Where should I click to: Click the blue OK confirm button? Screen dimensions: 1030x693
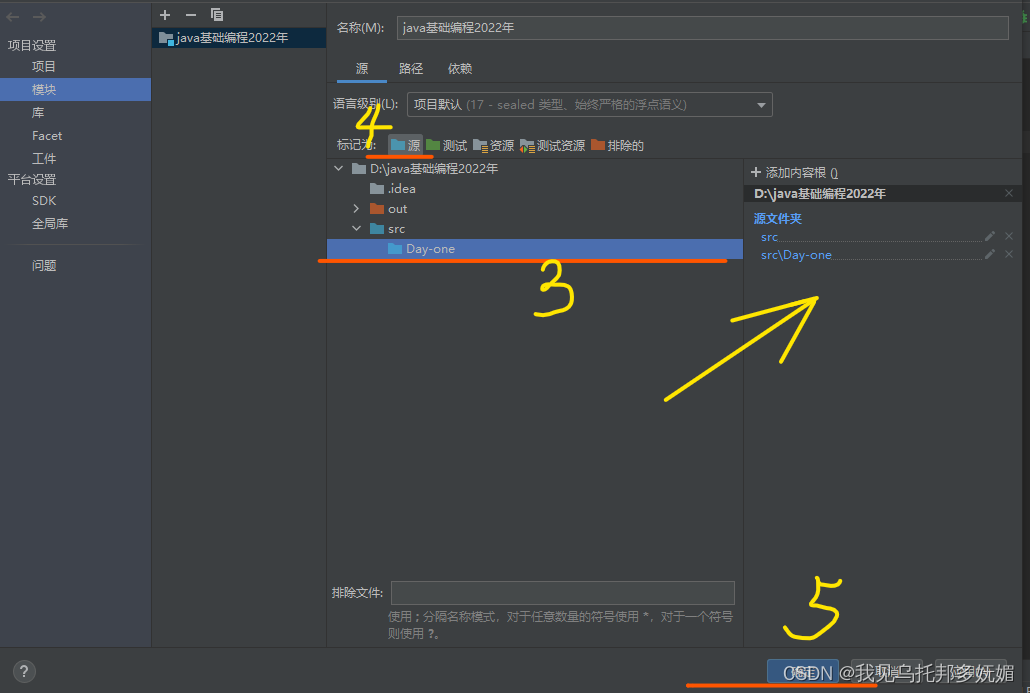[803, 672]
